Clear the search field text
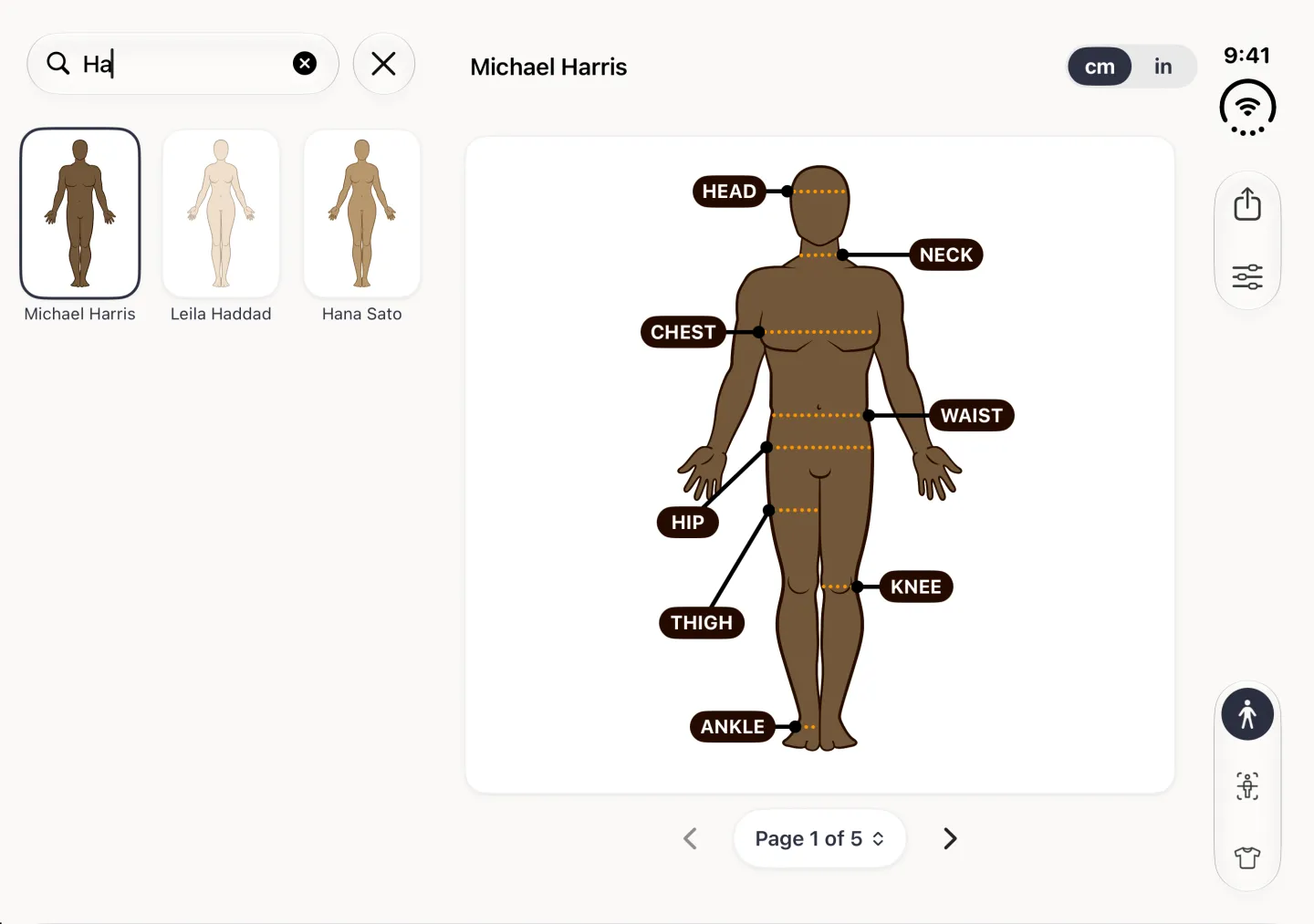The height and width of the screenshot is (924, 1314). [x=305, y=63]
